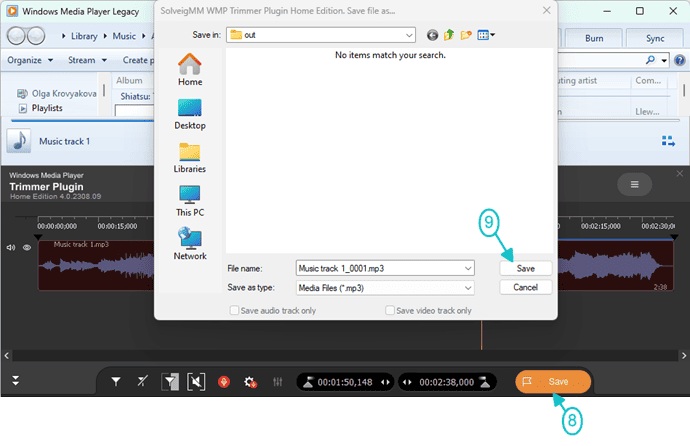
Task: Open Libraries in the places bar
Action: [190, 157]
